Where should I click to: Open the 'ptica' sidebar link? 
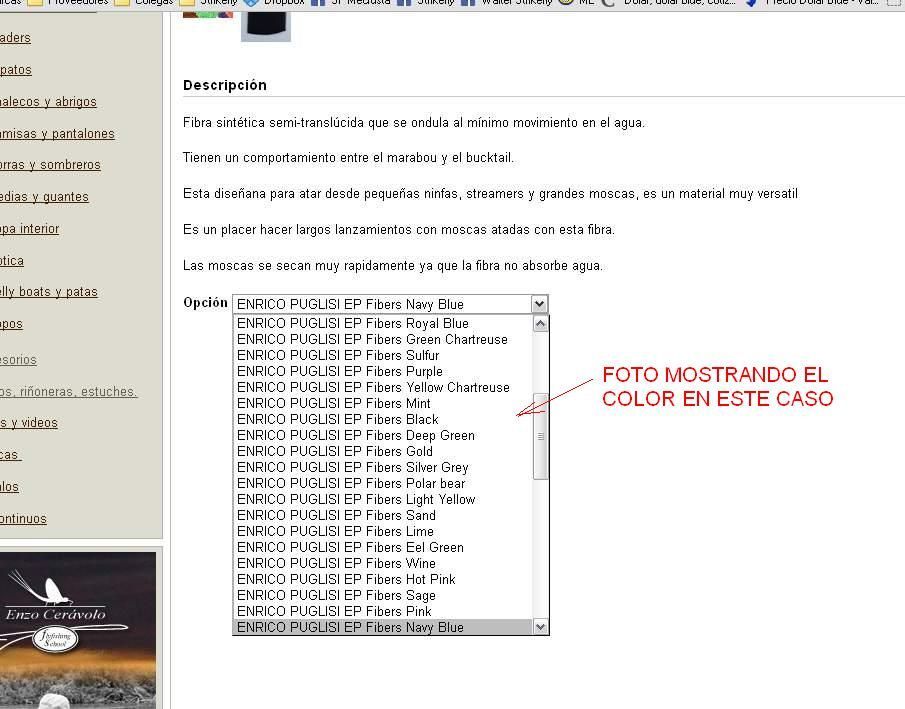point(12,261)
